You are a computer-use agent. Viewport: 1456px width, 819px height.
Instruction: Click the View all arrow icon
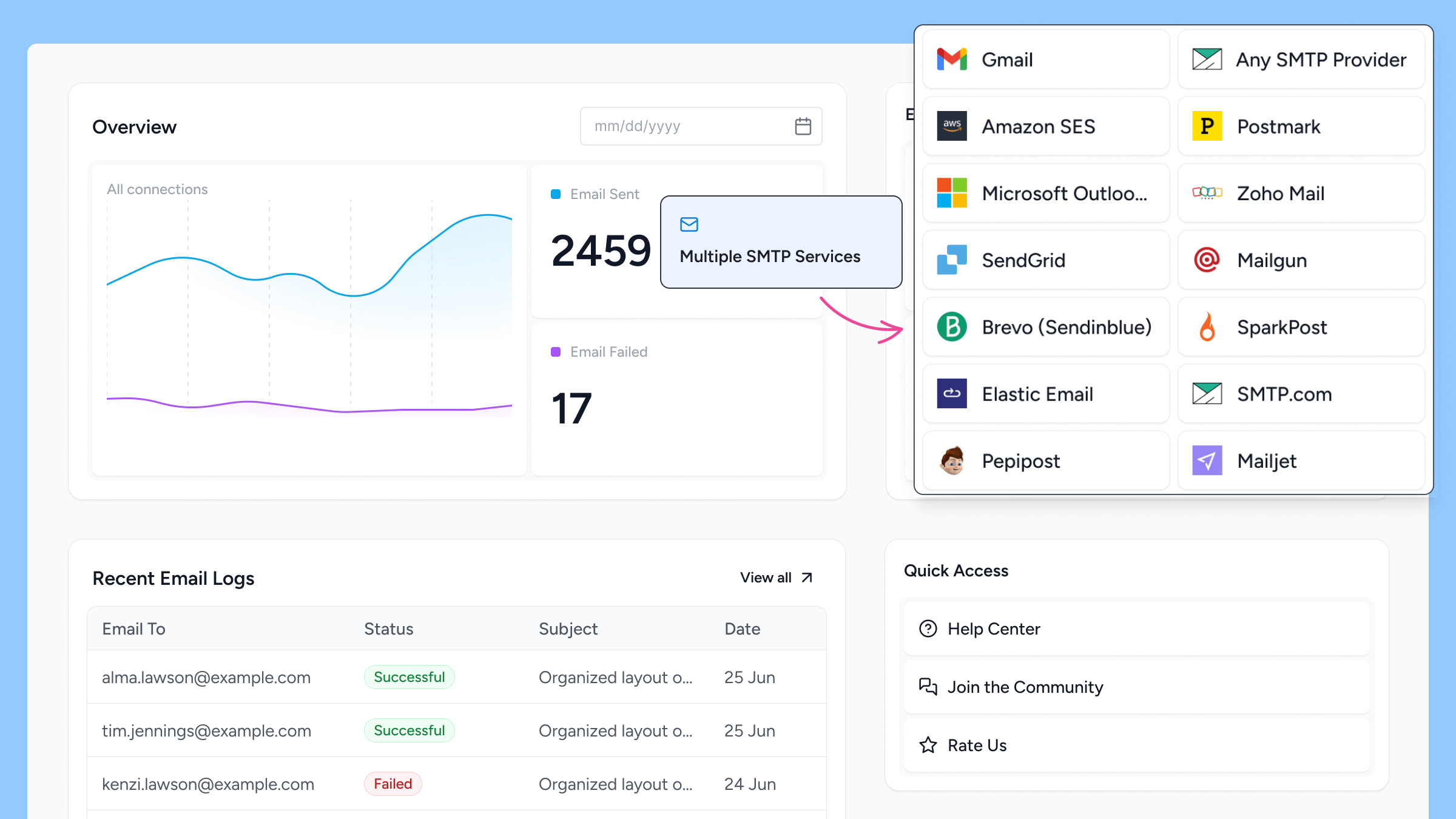(x=807, y=578)
